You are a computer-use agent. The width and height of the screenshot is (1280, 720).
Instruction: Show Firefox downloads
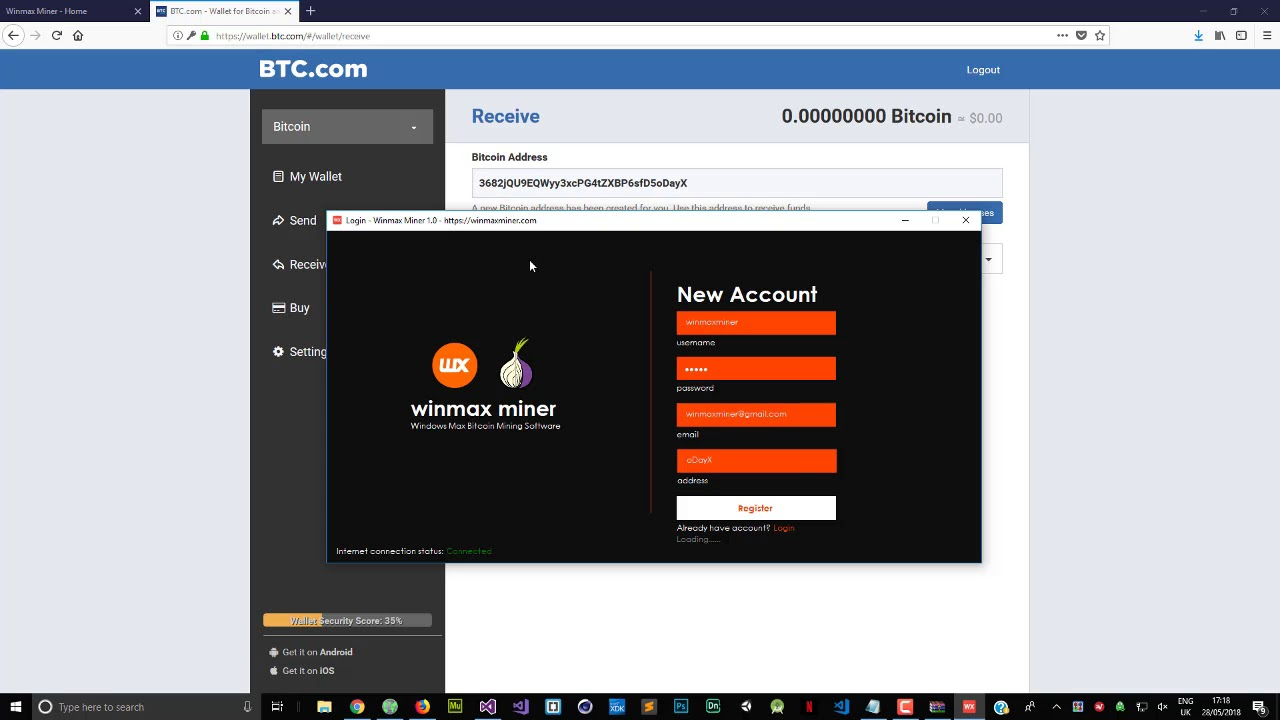[x=1198, y=36]
